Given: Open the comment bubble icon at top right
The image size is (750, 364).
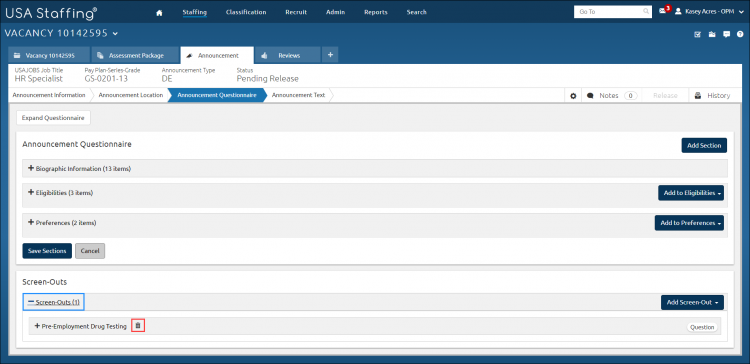Looking at the screenshot, I should click(x=726, y=34).
